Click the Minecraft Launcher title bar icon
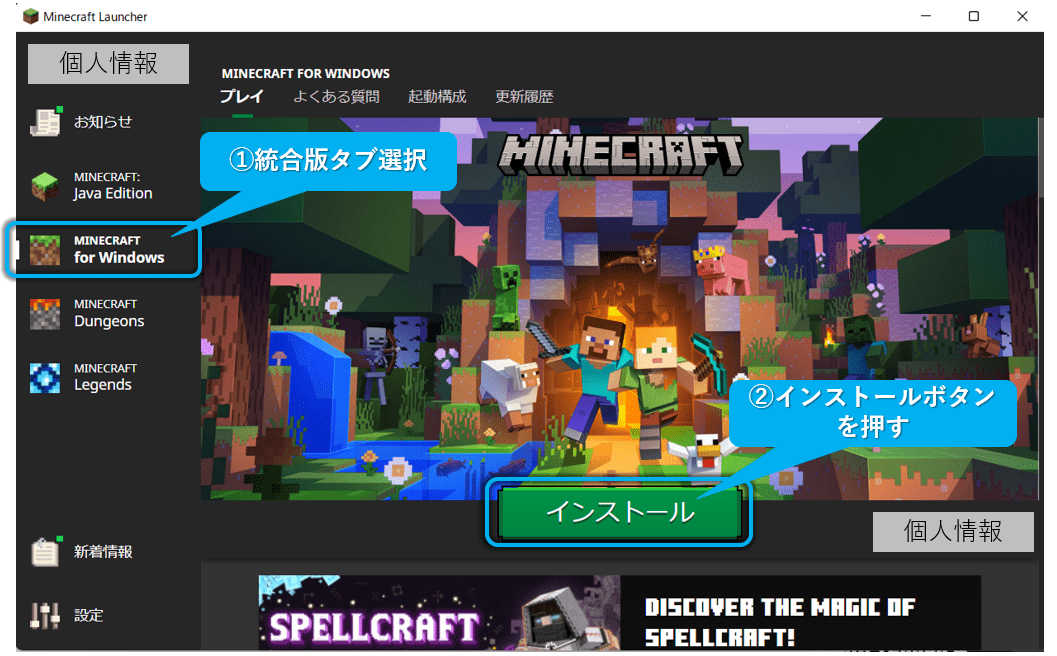 30,16
